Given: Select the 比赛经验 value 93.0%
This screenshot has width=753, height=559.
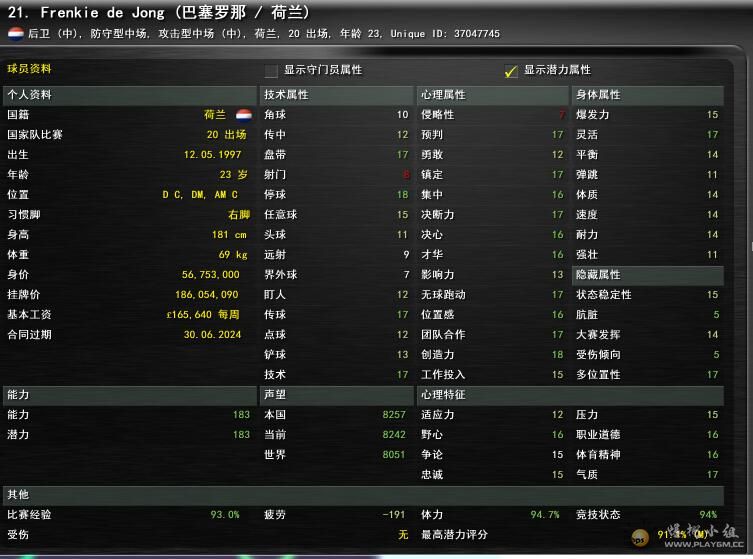Looking at the screenshot, I should (x=225, y=515).
